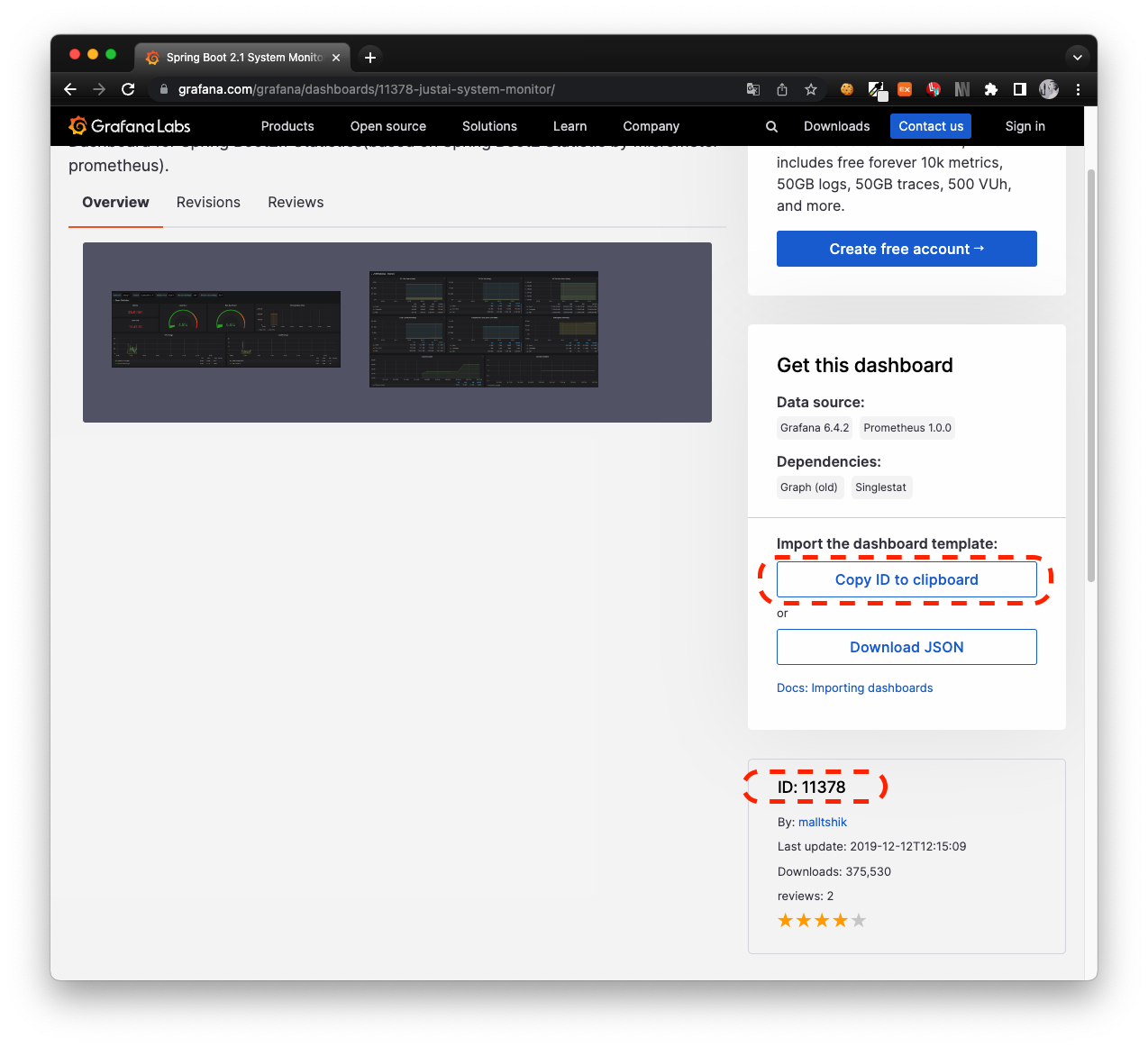The image size is (1148, 1047).
Task: Expand the tab search dropdown arrow
Action: (x=1077, y=57)
